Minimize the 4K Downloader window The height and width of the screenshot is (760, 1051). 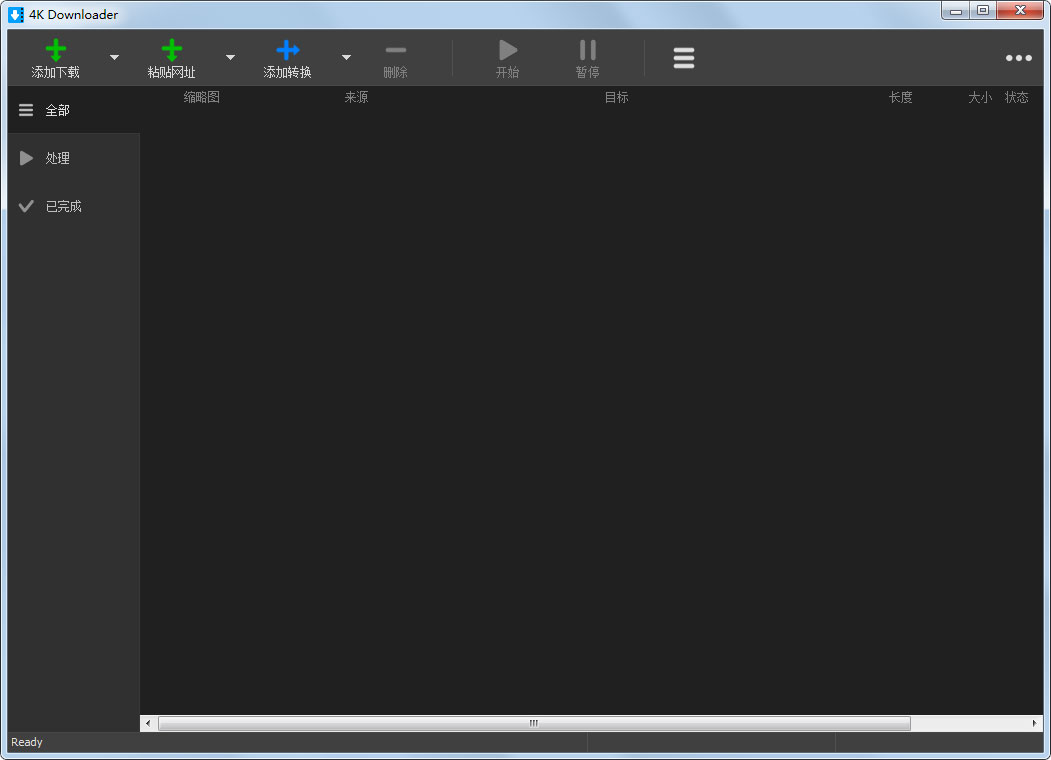click(955, 10)
